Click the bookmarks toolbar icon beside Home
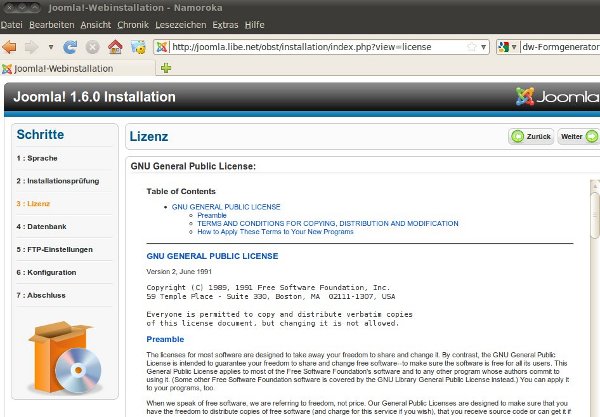This screenshot has height=417, width=600. tap(138, 47)
